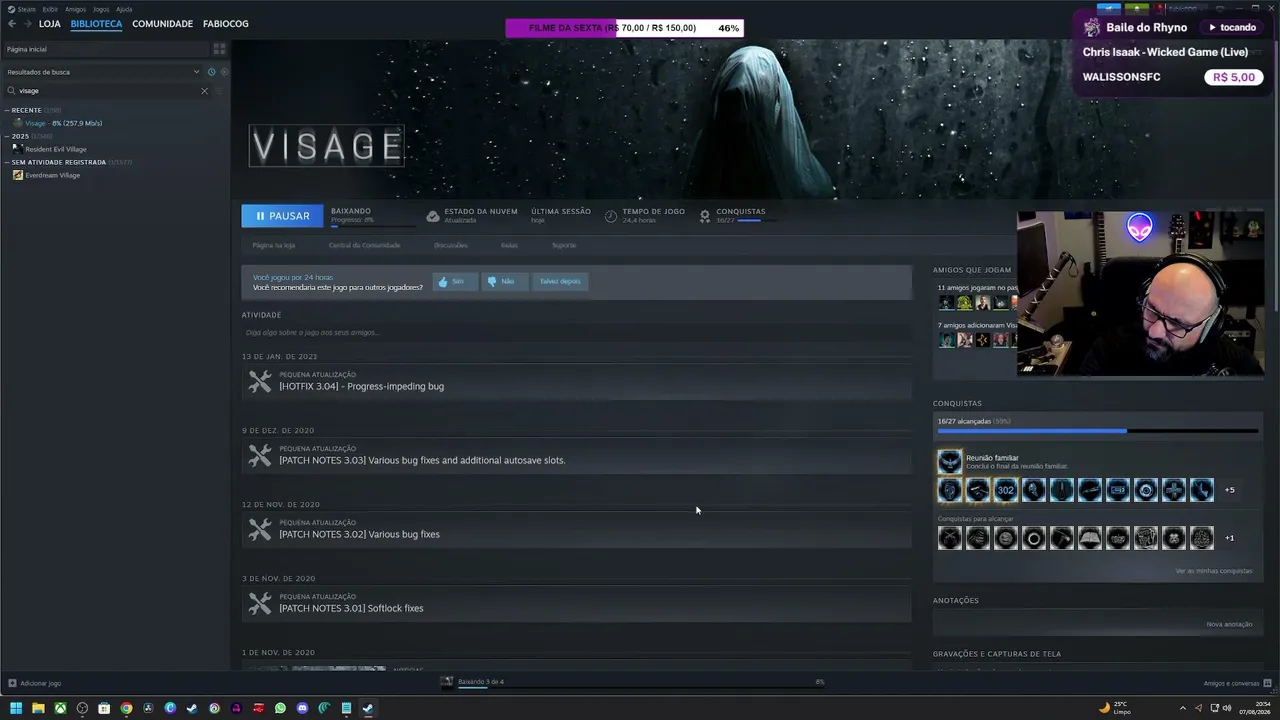Open the 'Página na loja' link
Viewport: 1280px width, 720px height.
point(274,245)
